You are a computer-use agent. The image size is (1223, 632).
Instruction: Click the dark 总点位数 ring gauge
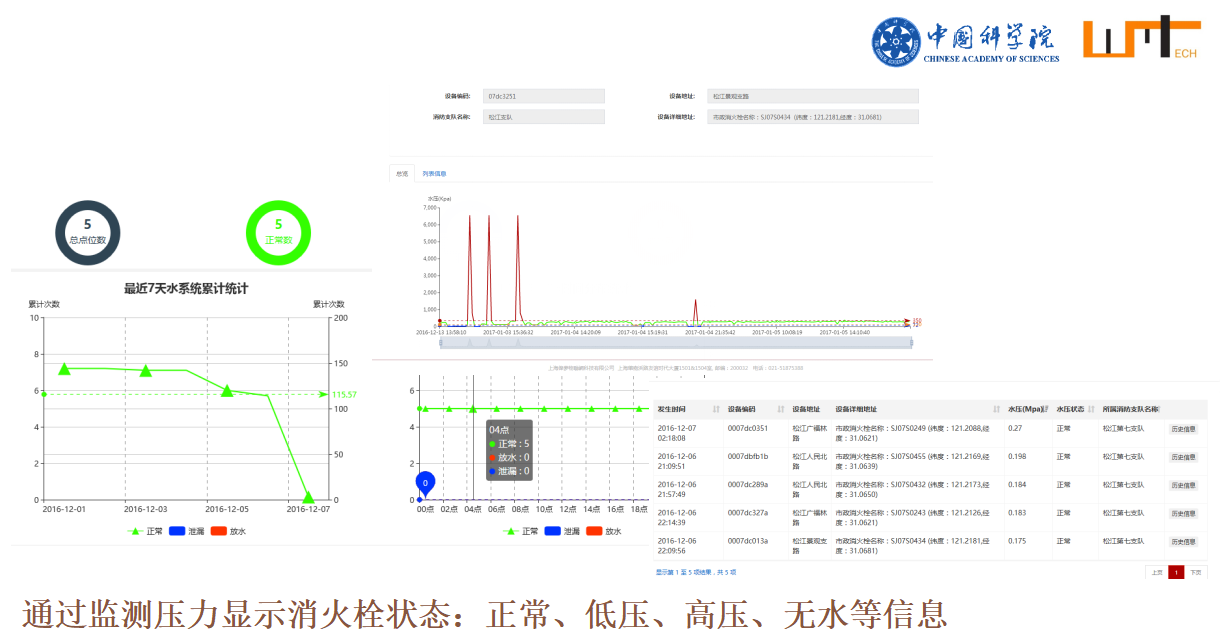pos(88,232)
